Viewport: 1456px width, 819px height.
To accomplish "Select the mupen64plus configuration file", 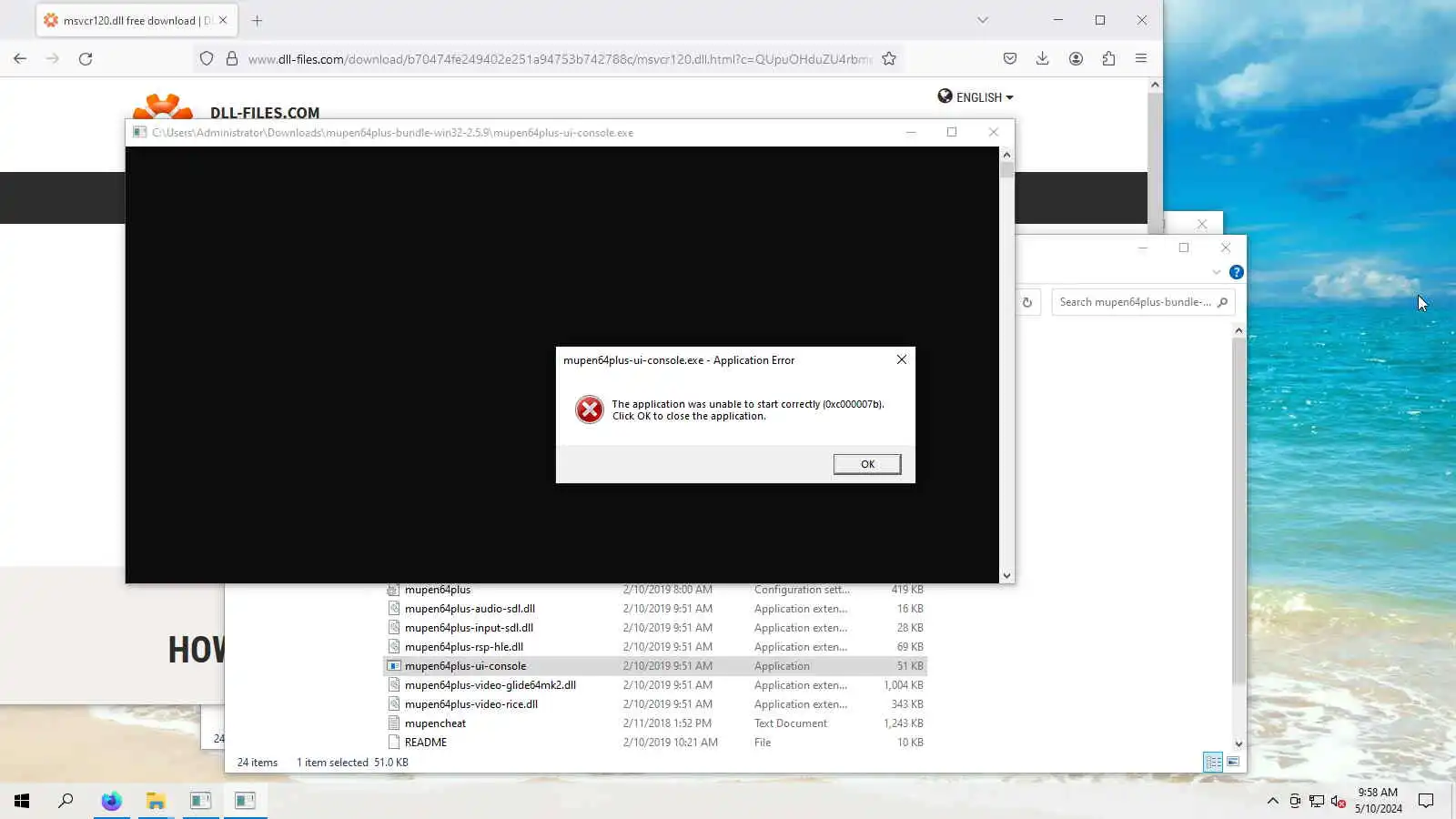I will pos(655,590).
